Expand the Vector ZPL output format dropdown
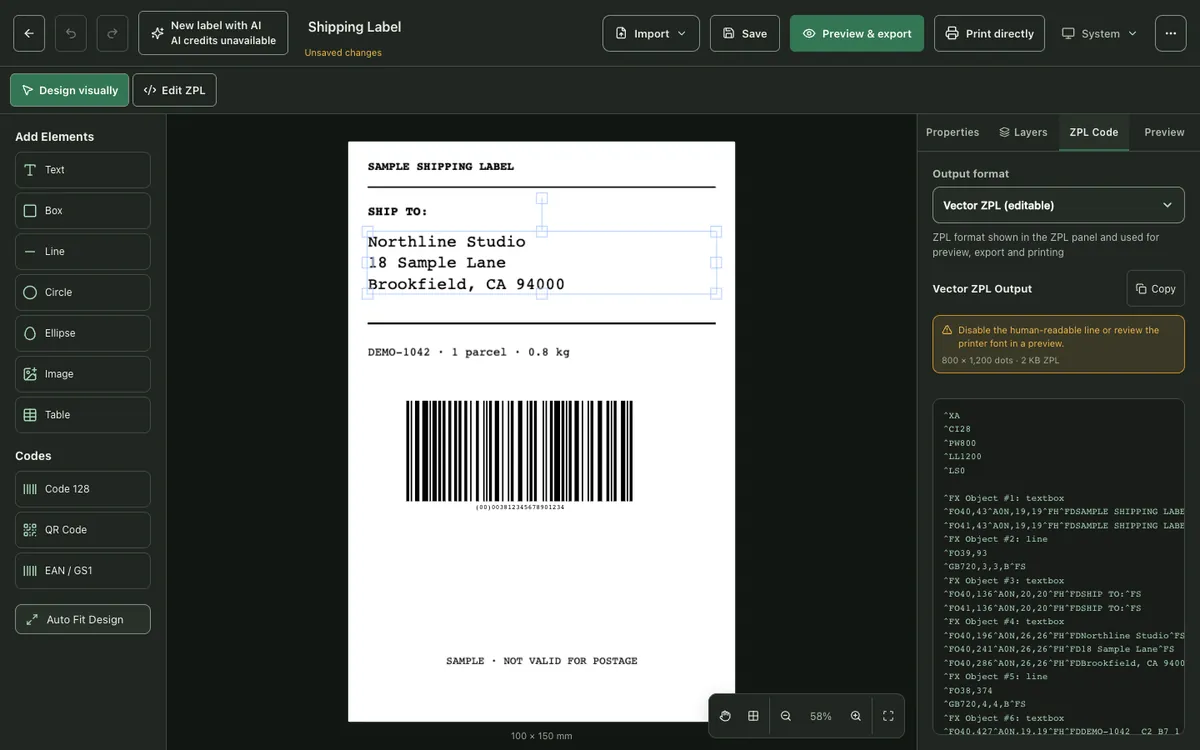This screenshot has height=750, width=1200. tap(1058, 205)
